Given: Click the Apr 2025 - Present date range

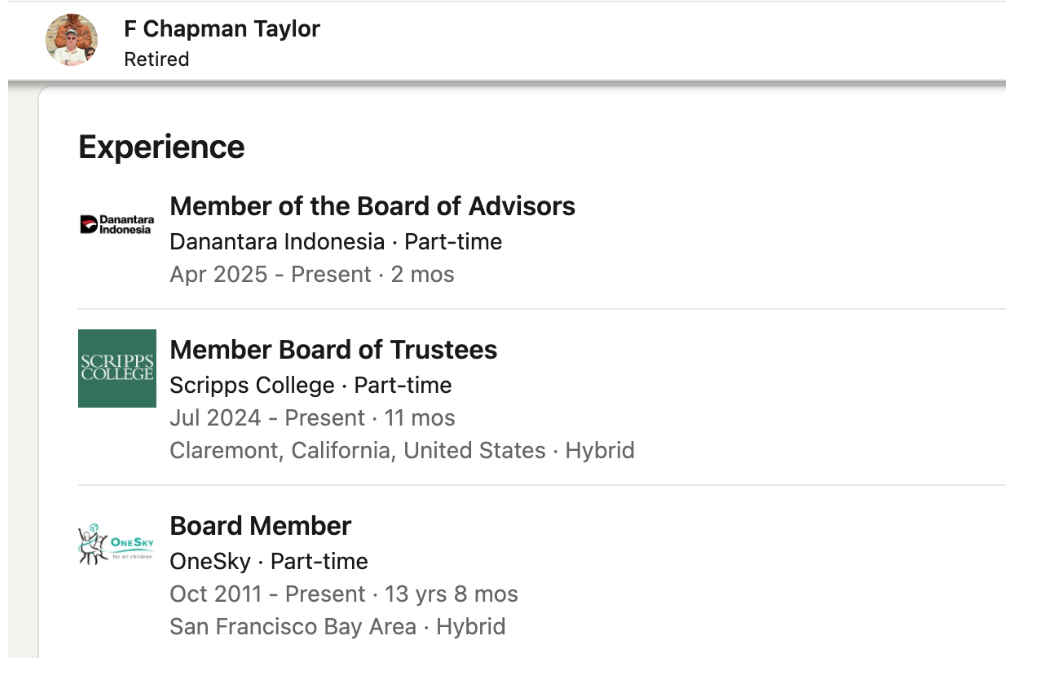Looking at the screenshot, I should [270, 275].
